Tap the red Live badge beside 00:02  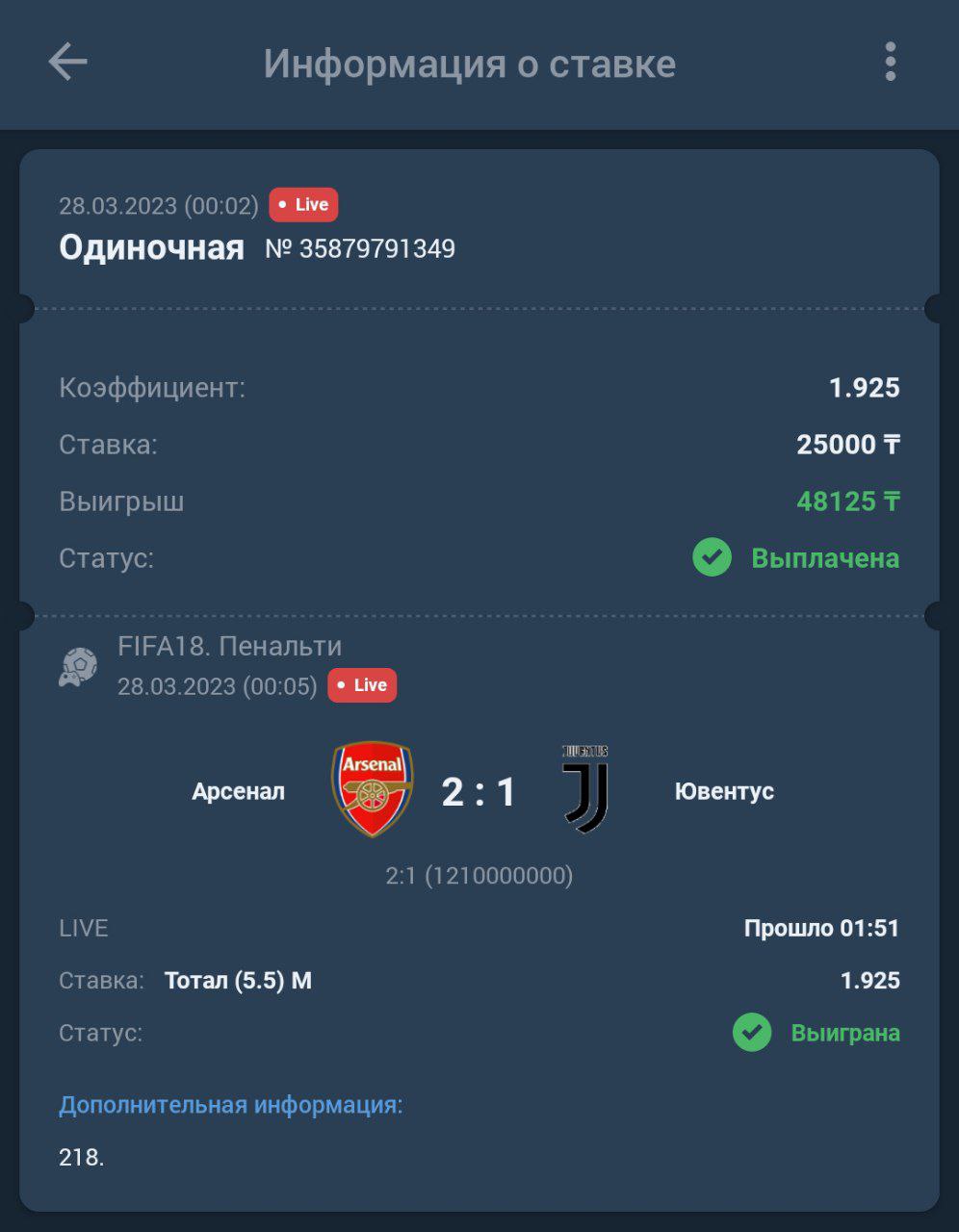click(303, 205)
